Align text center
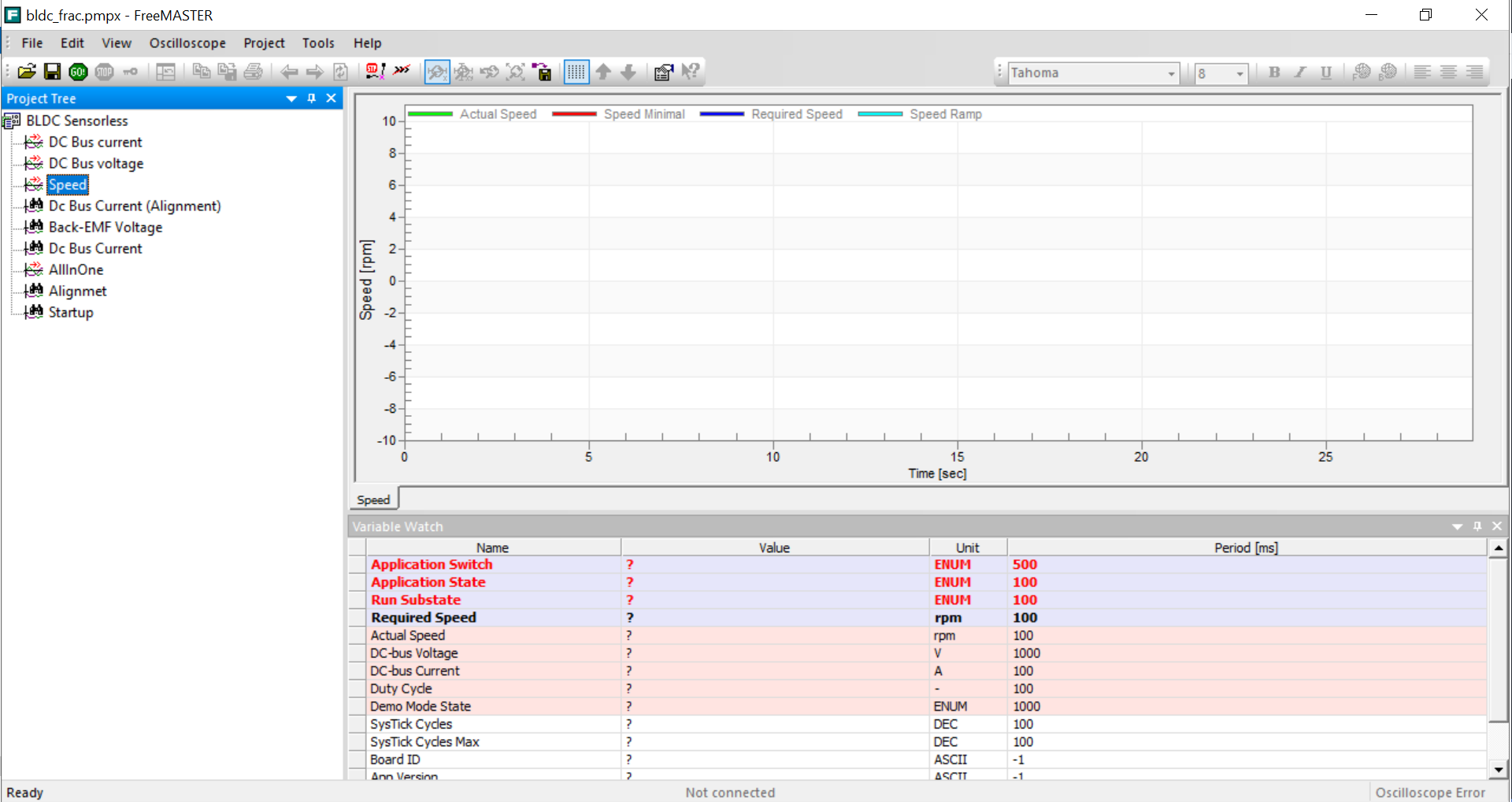The image size is (1512, 802). click(1448, 72)
